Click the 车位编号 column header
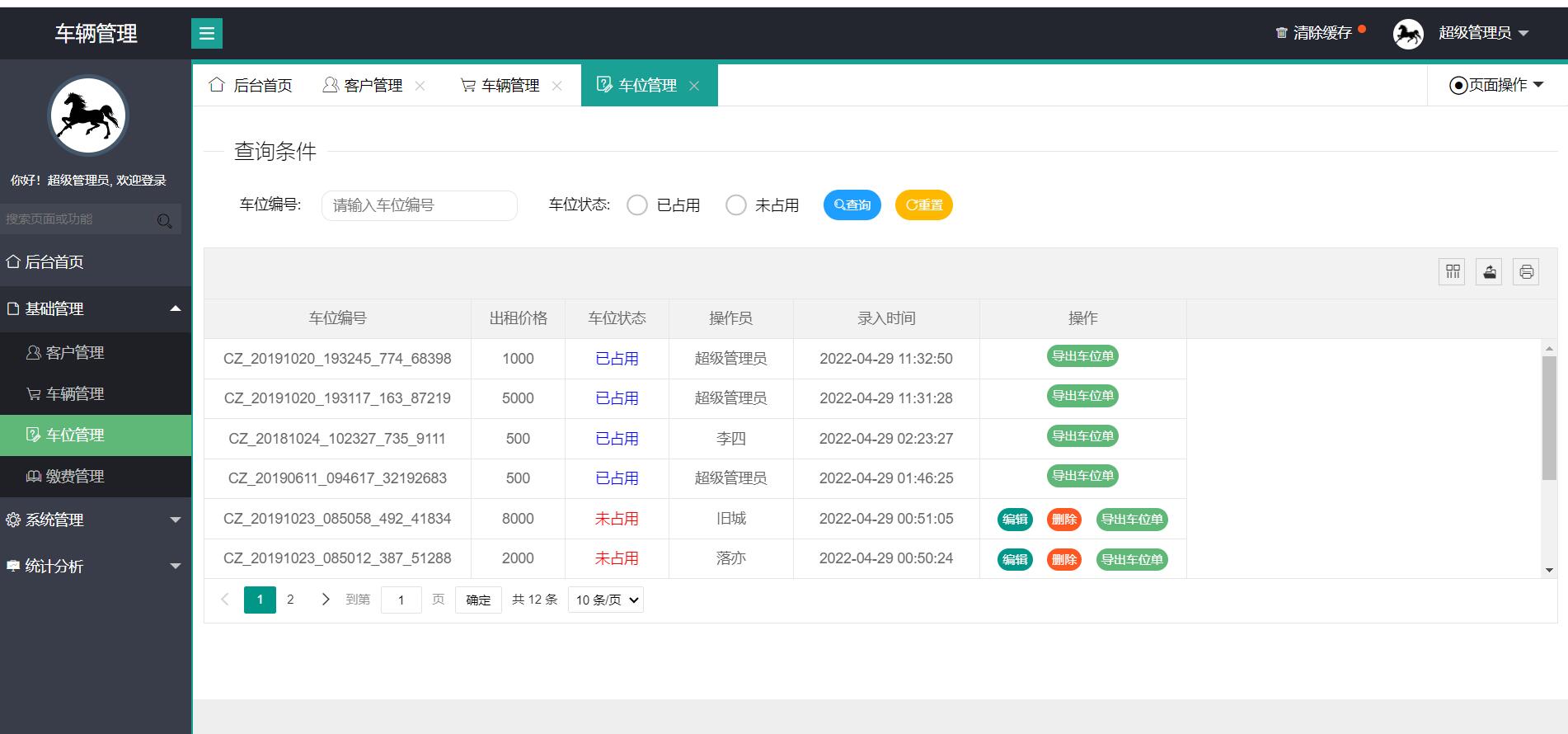 337,318
